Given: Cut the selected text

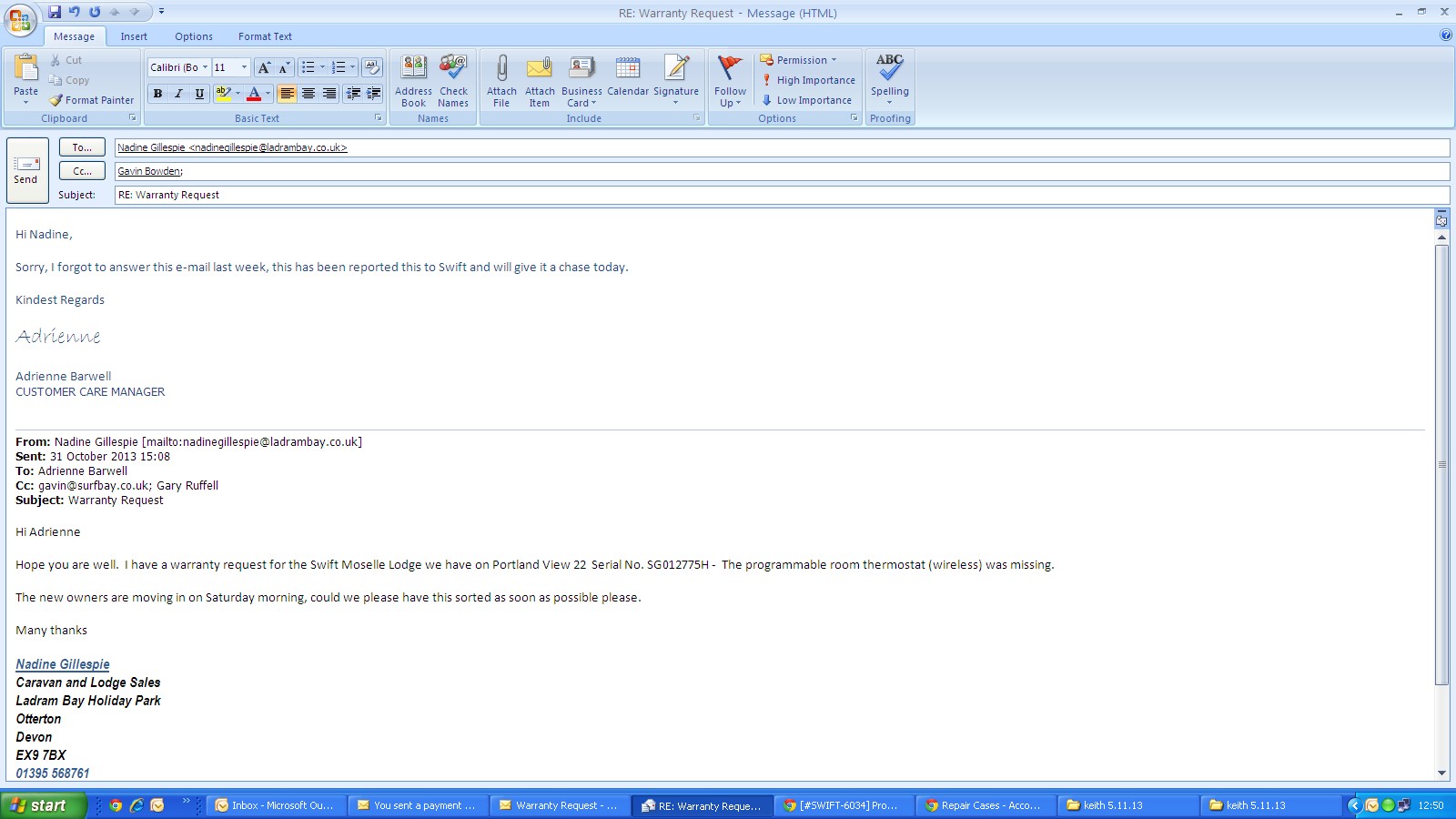Looking at the screenshot, I should 66,60.
